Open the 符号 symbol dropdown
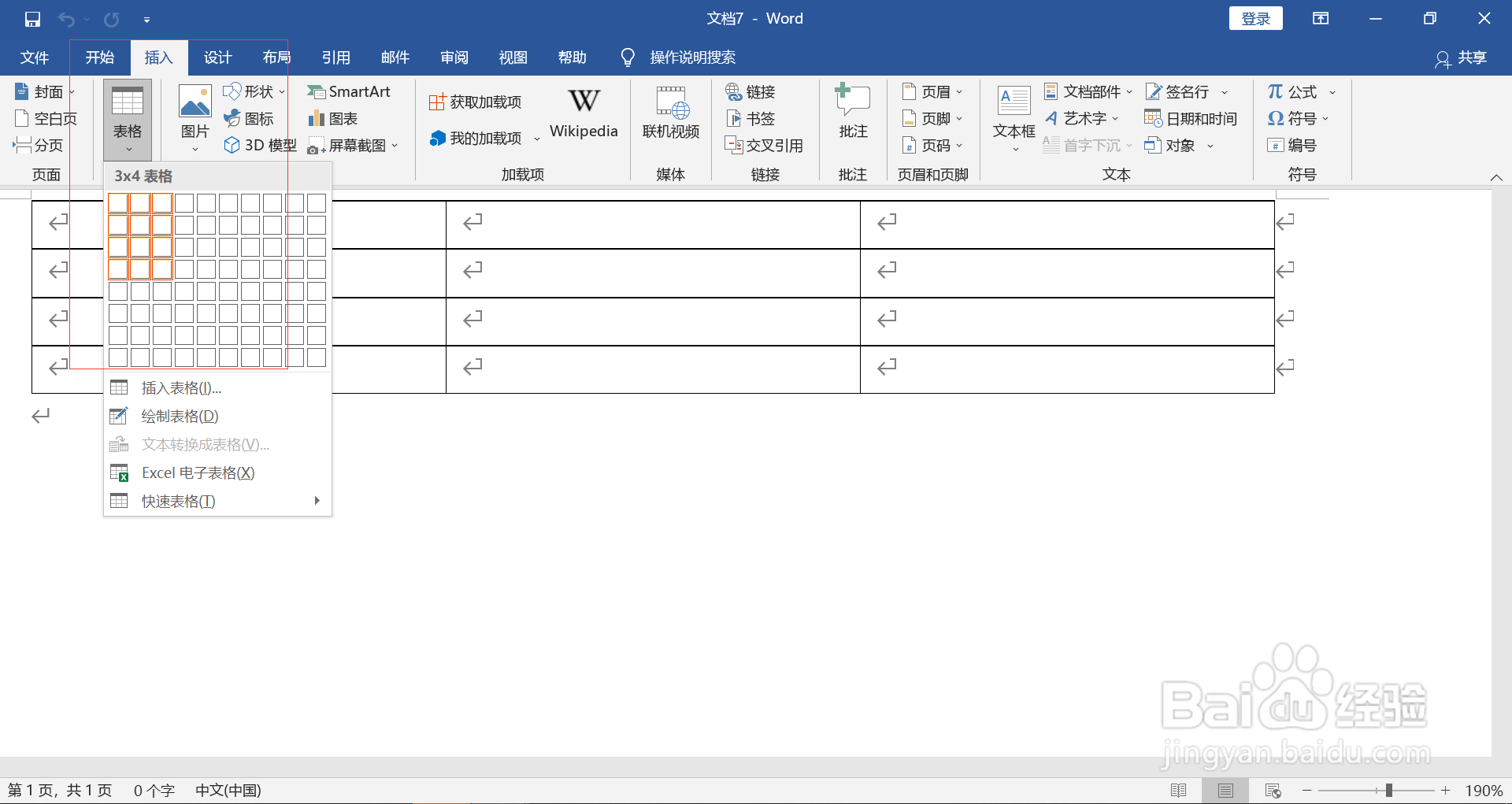 click(1298, 119)
